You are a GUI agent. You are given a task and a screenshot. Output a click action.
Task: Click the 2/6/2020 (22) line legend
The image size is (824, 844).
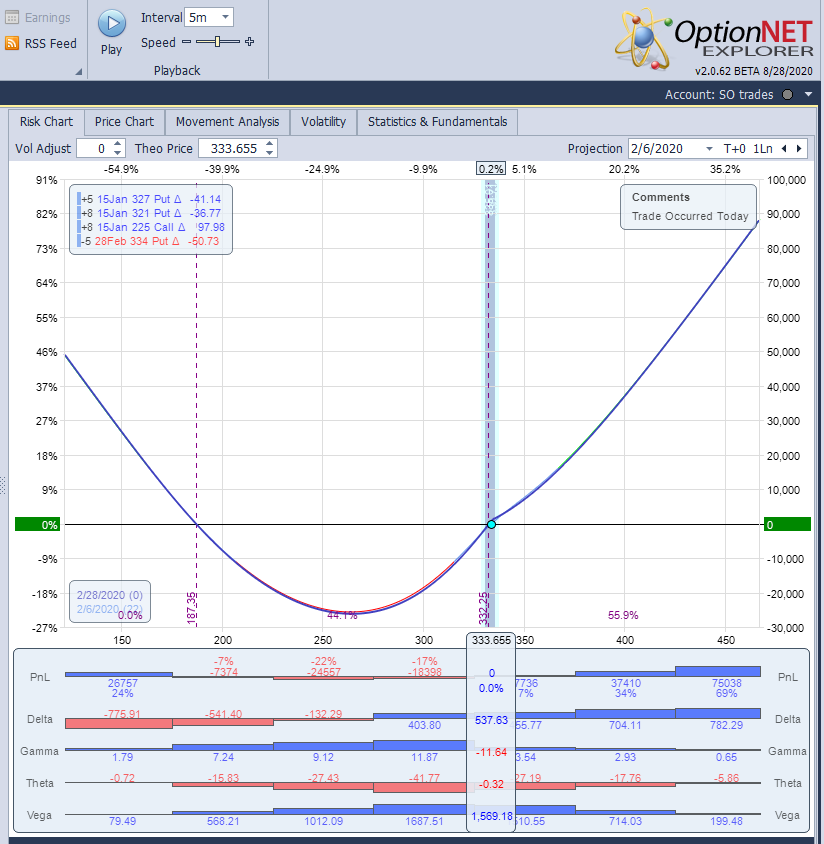(109, 609)
